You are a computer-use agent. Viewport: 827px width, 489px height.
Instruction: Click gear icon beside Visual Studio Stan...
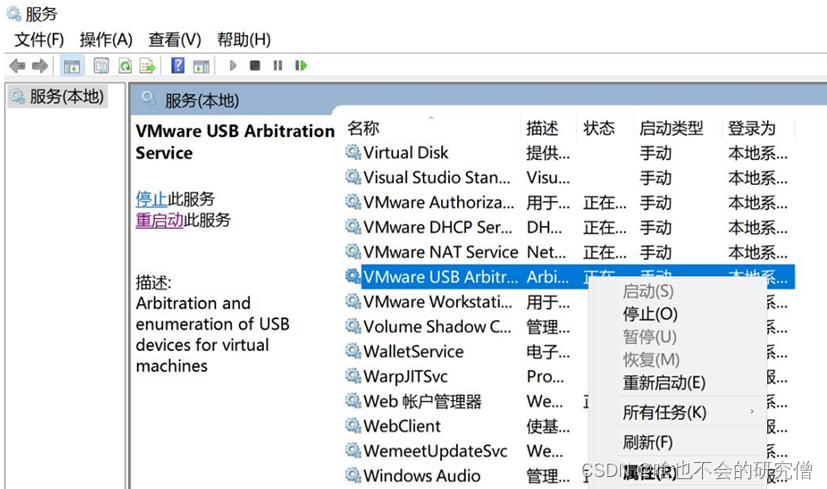pos(353,177)
